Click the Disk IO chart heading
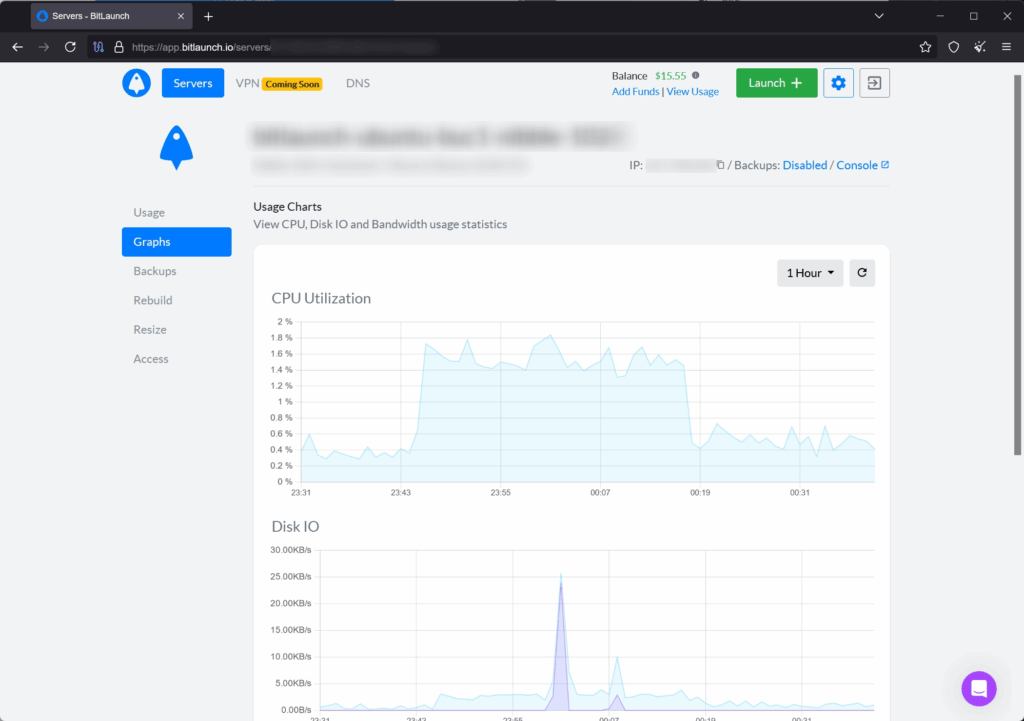 (295, 526)
